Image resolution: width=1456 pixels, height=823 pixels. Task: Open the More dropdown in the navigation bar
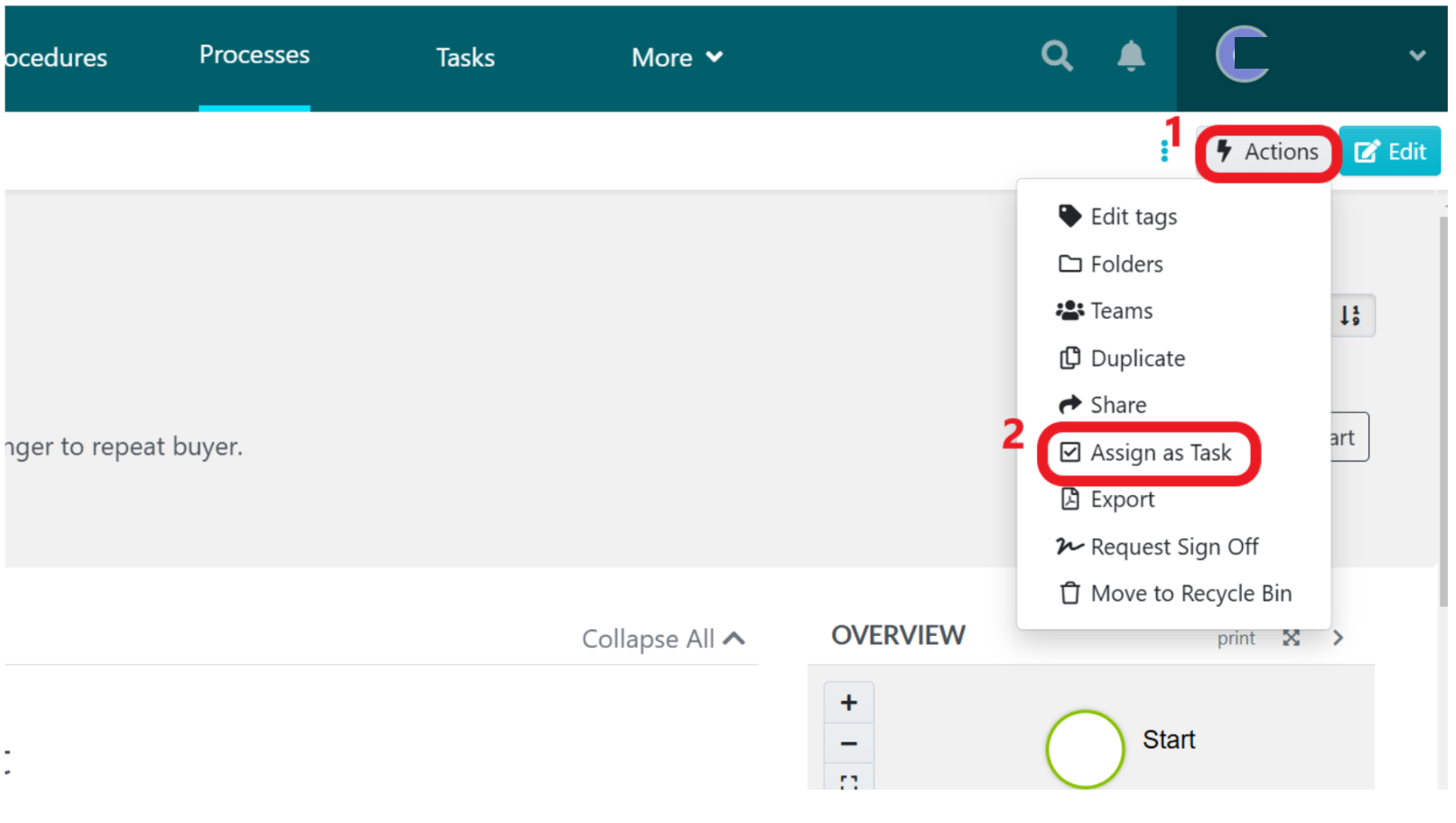pos(676,57)
